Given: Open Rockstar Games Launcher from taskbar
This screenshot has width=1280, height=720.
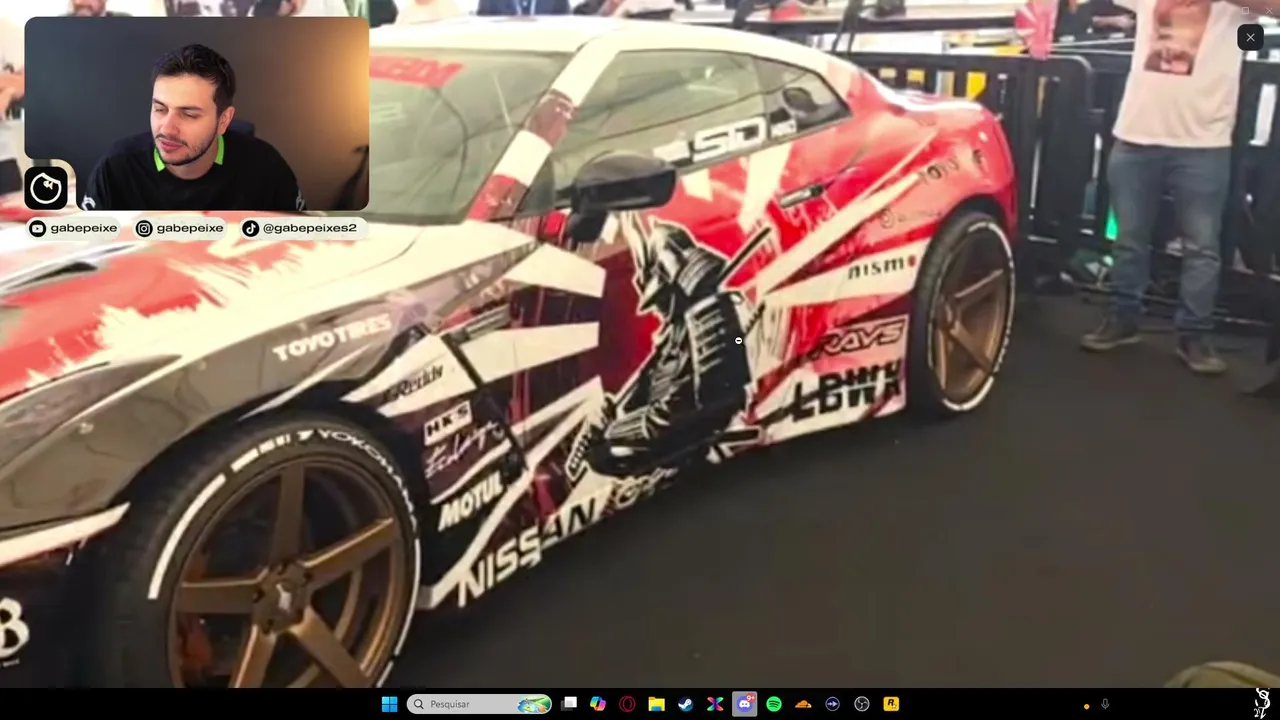Looking at the screenshot, I should (x=891, y=704).
